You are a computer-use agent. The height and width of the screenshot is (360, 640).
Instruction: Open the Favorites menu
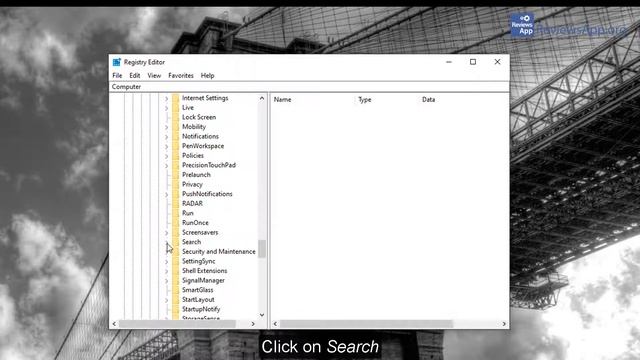tap(181, 76)
